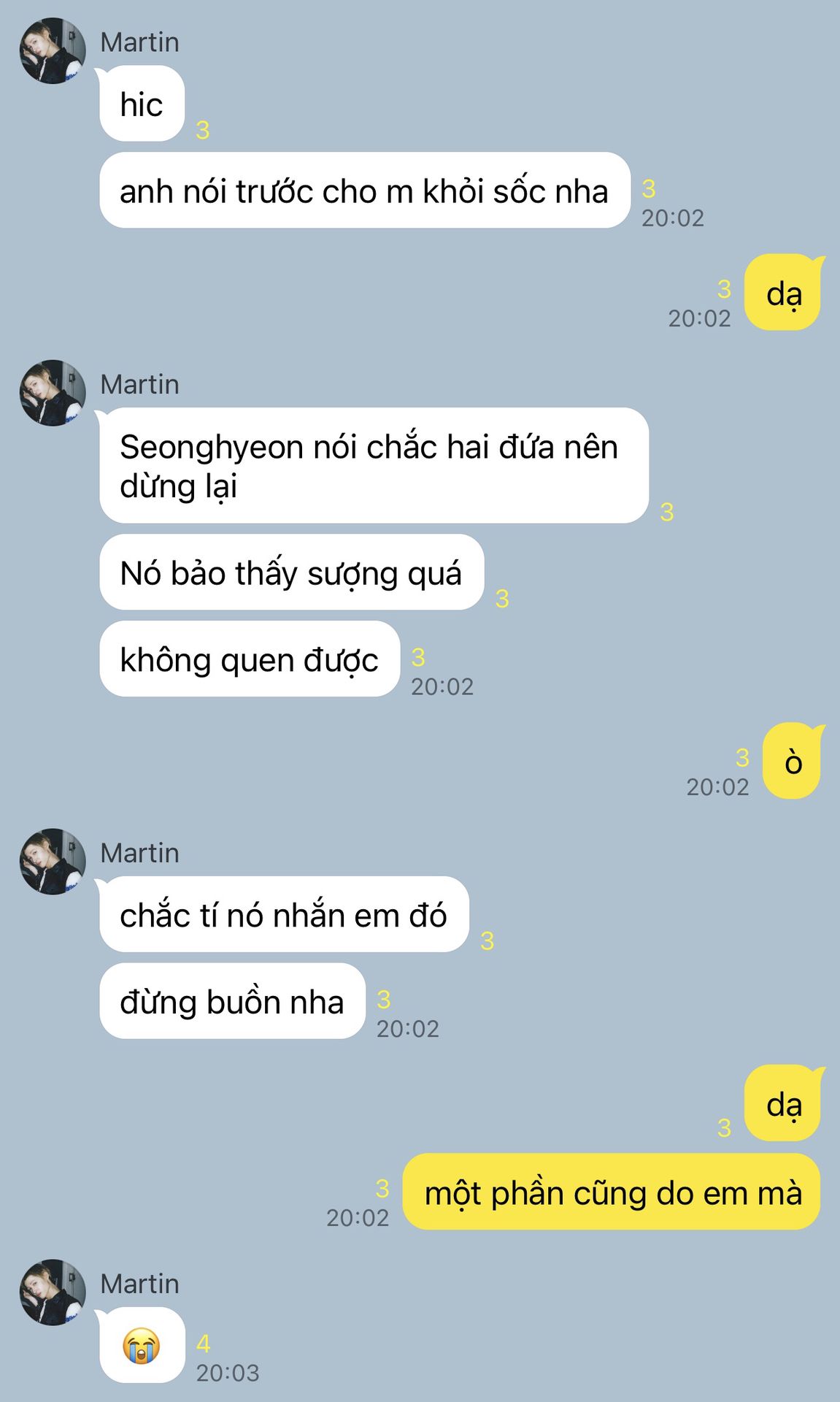Tap the "Nó bảo thấy sượng quá" bubble
Screen dimensions: 840x1402
291,572
